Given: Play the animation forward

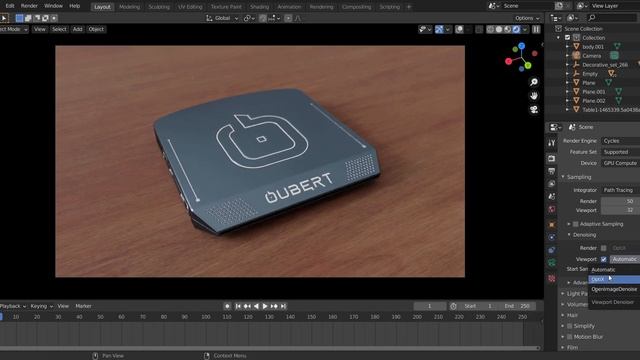Looking at the screenshot, I should pyautogui.click(x=265, y=306).
